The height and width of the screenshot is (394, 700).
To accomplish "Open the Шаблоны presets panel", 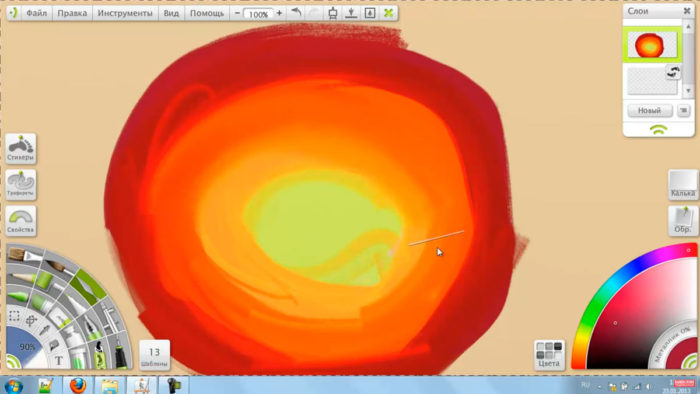I will pos(154,356).
